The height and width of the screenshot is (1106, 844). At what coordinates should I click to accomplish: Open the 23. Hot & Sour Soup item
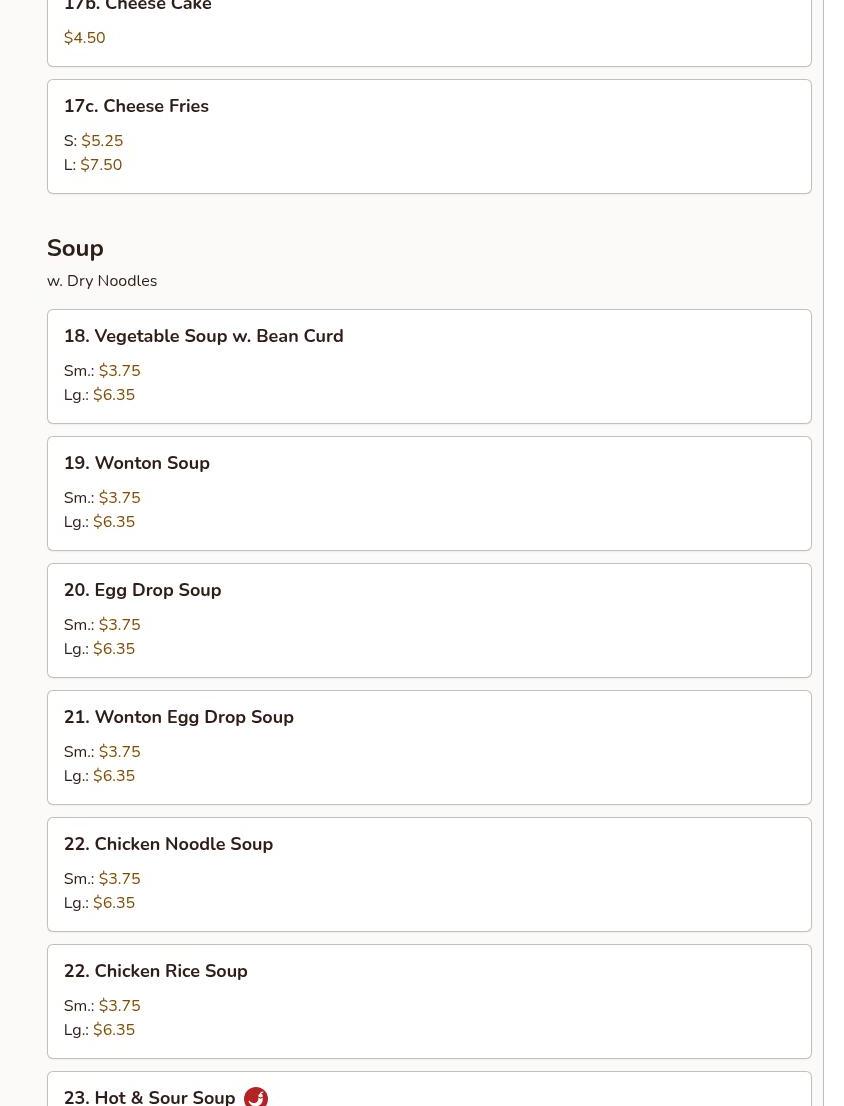[149, 1096]
